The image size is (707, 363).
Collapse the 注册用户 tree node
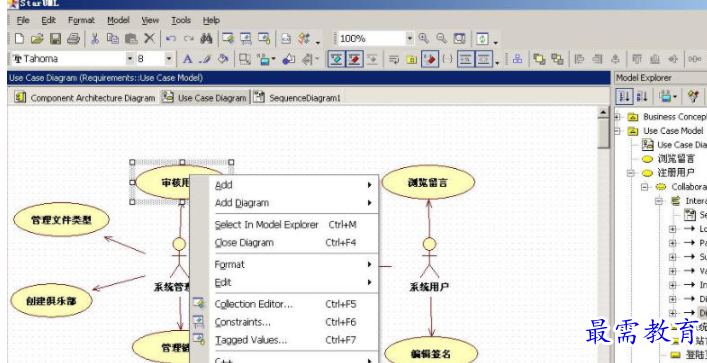pyautogui.click(x=631, y=173)
